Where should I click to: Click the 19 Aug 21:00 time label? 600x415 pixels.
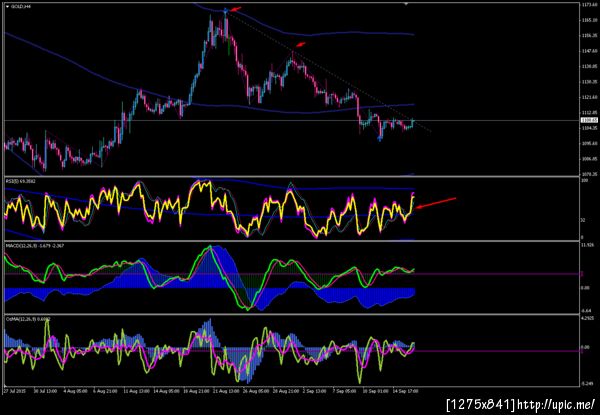196,392
